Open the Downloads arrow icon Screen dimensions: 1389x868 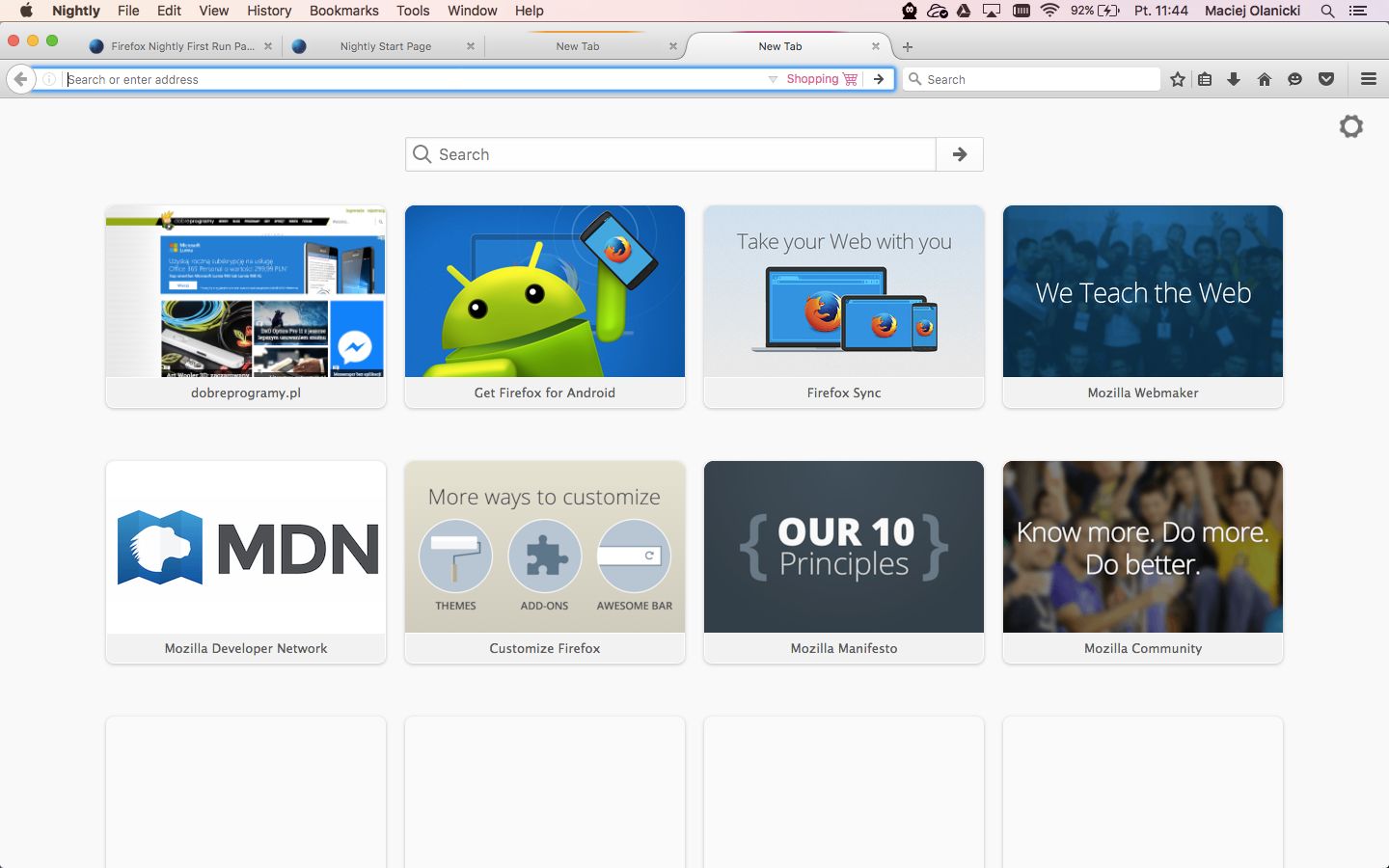[x=1234, y=79]
